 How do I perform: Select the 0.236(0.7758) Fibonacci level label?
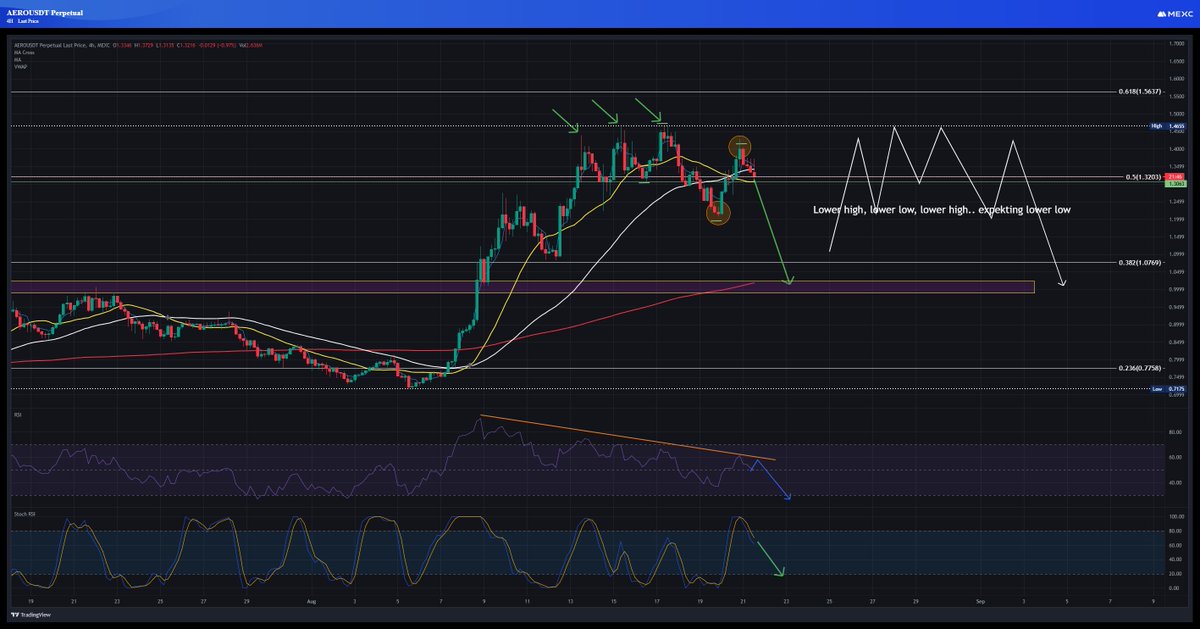click(x=1139, y=368)
